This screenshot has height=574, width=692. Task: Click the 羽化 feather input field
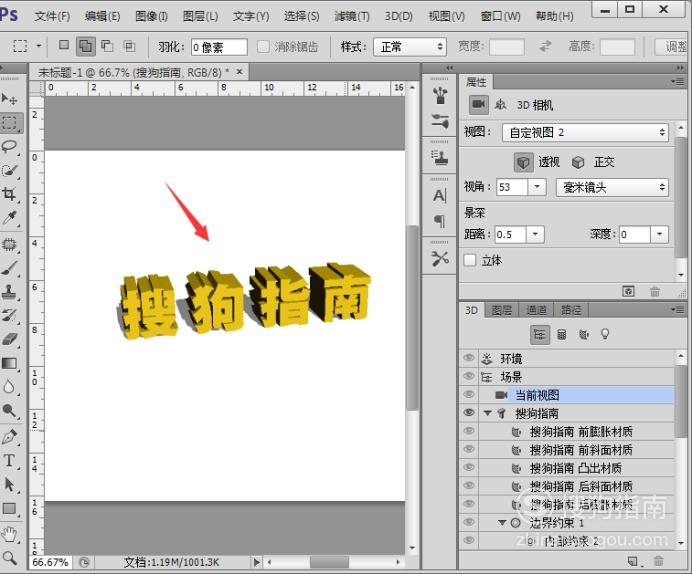(219, 47)
